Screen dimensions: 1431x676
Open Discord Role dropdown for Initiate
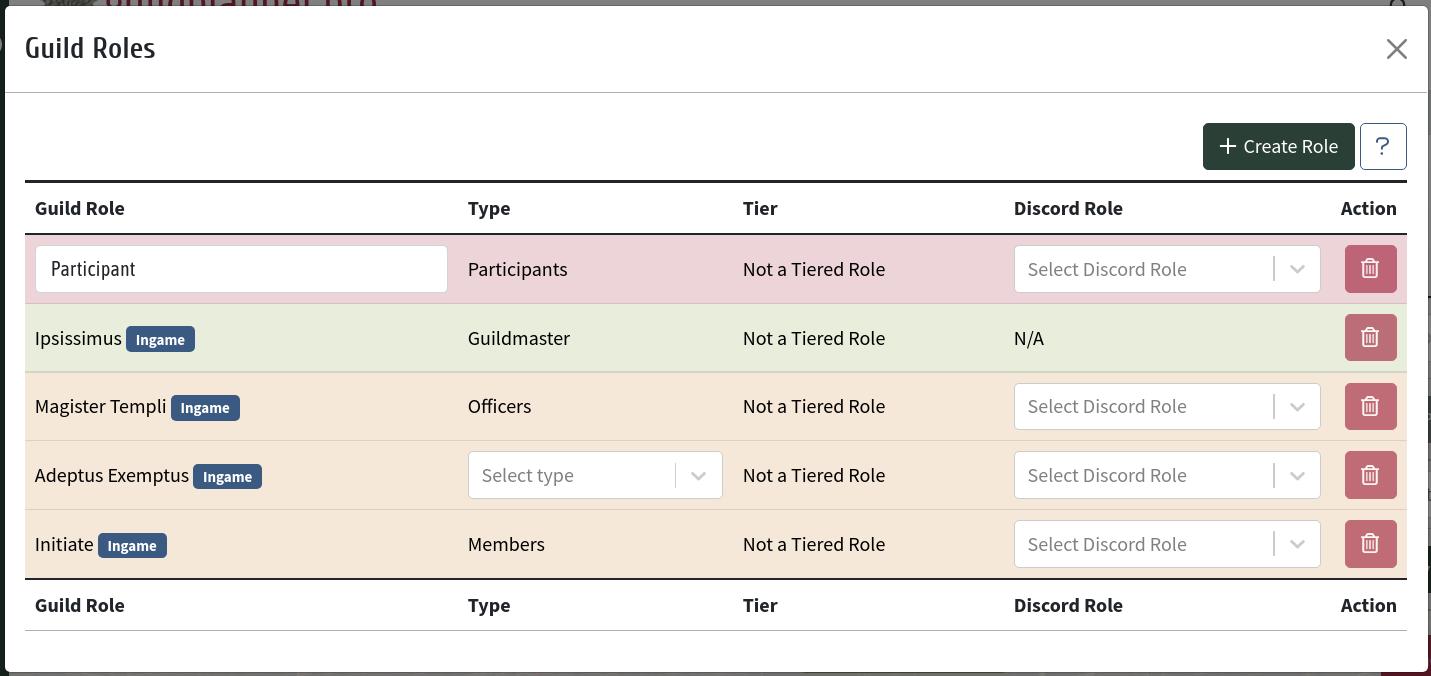1167,544
